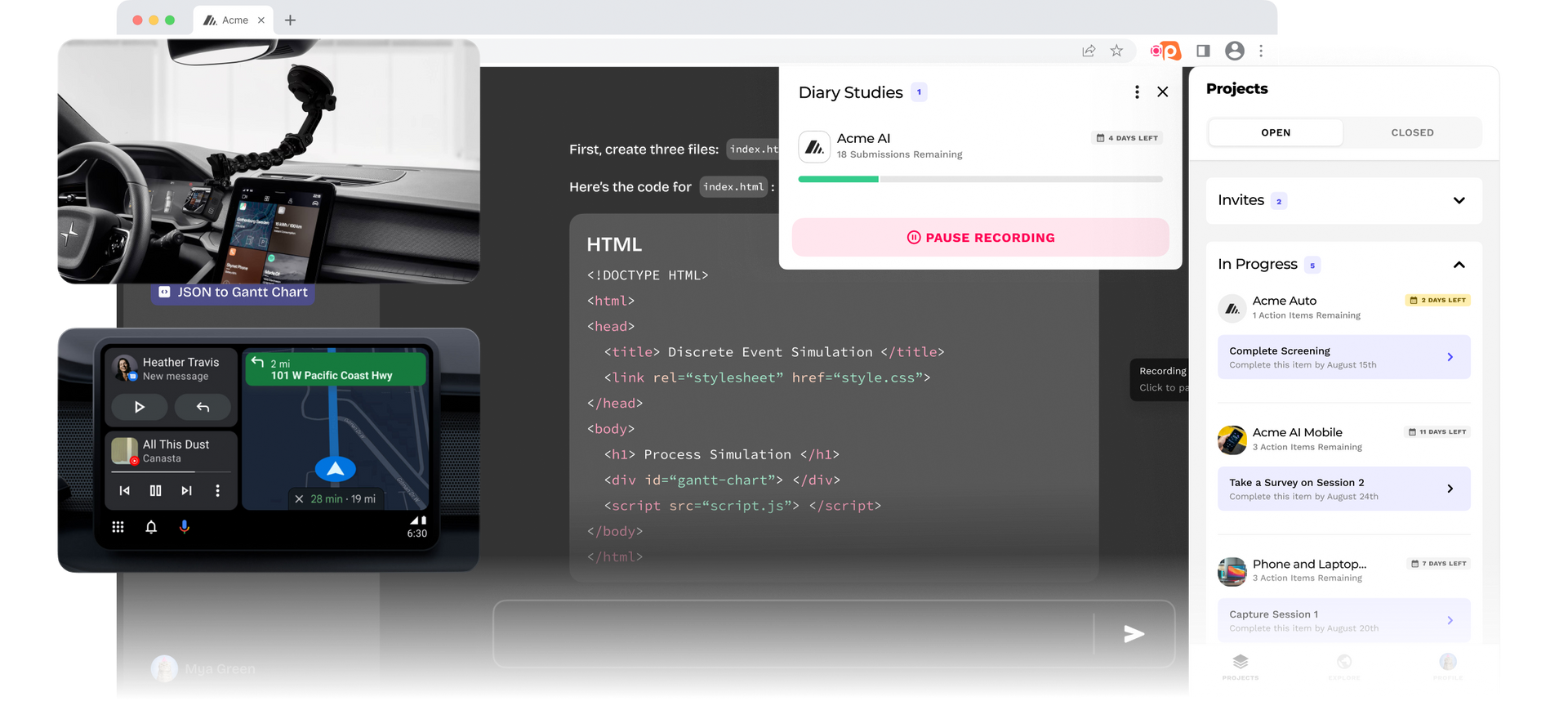The height and width of the screenshot is (728, 1568).
Task: Open the music player more options dots
Action: click(217, 490)
